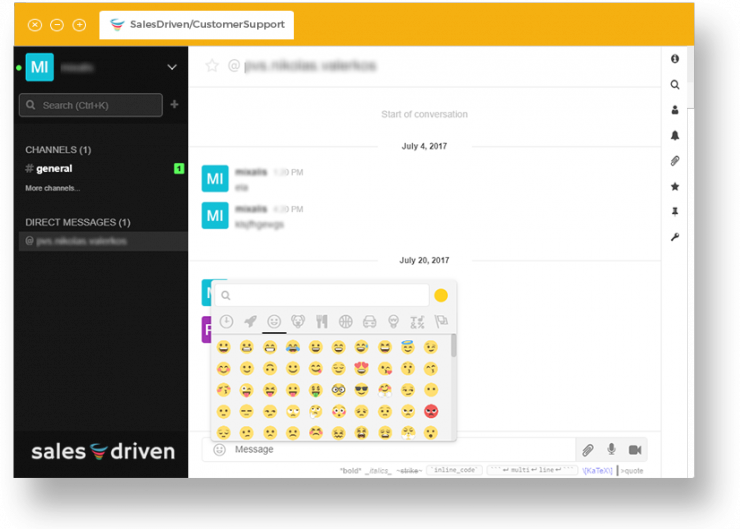740x529 pixels.
Task: Expand user account menu chevron
Action: (x=172, y=67)
